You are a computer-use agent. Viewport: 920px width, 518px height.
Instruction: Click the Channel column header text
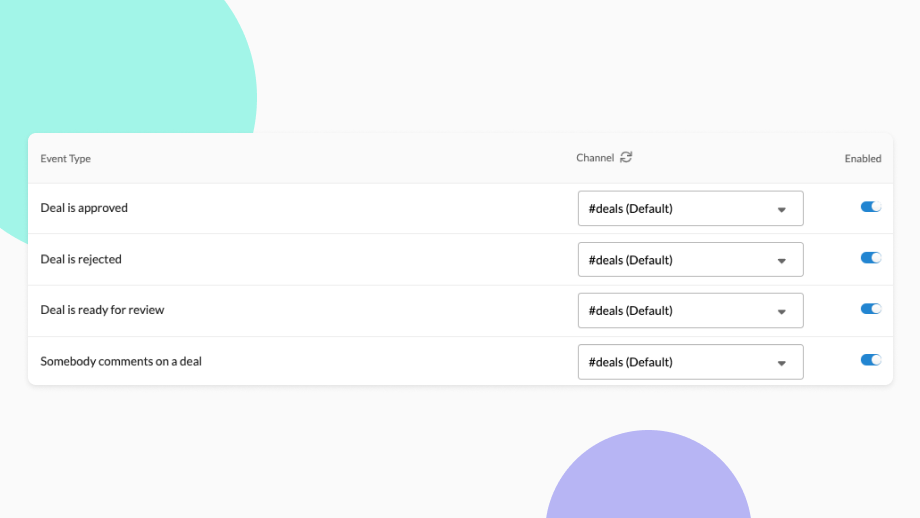[595, 158]
